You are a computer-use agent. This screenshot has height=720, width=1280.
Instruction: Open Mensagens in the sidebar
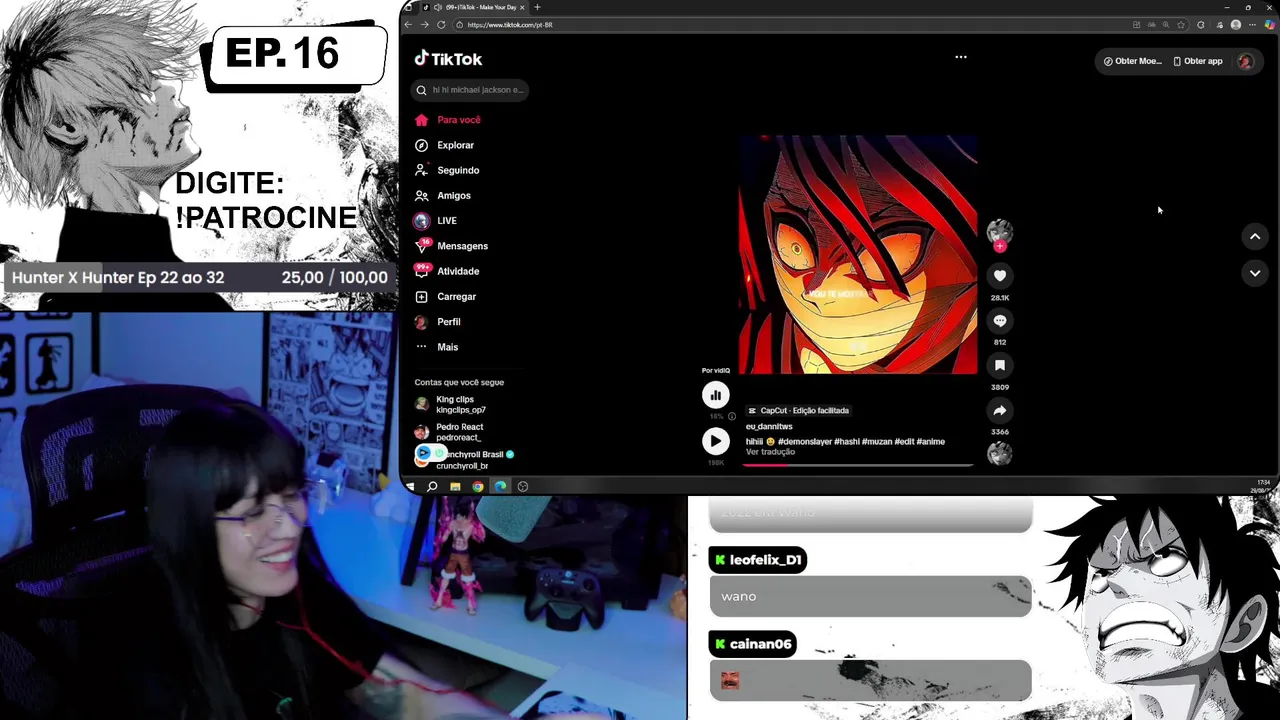click(x=451, y=246)
